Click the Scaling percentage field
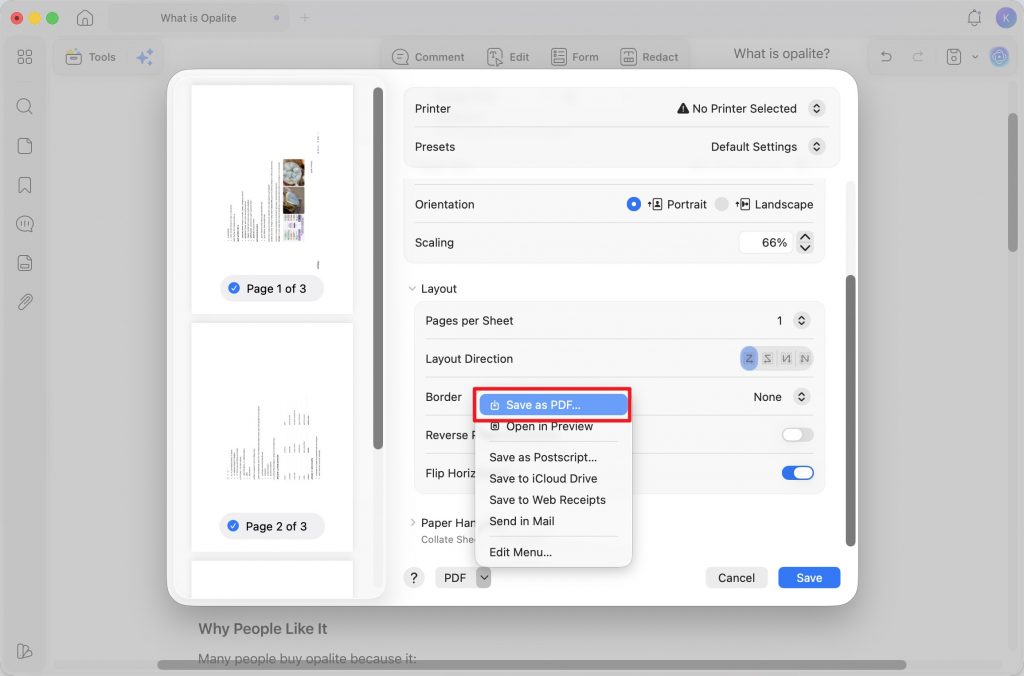This screenshot has width=1024, height=676. coord(765,242)
